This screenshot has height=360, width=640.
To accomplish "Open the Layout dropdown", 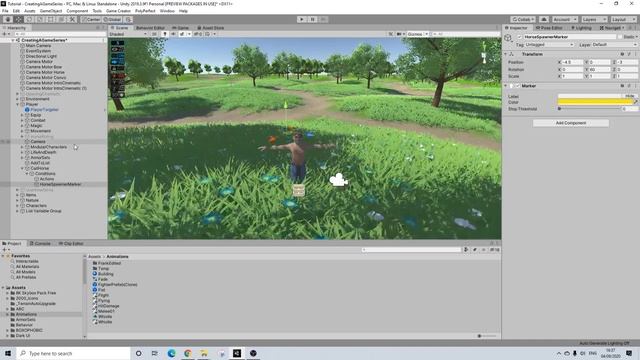I will [623, 19].
